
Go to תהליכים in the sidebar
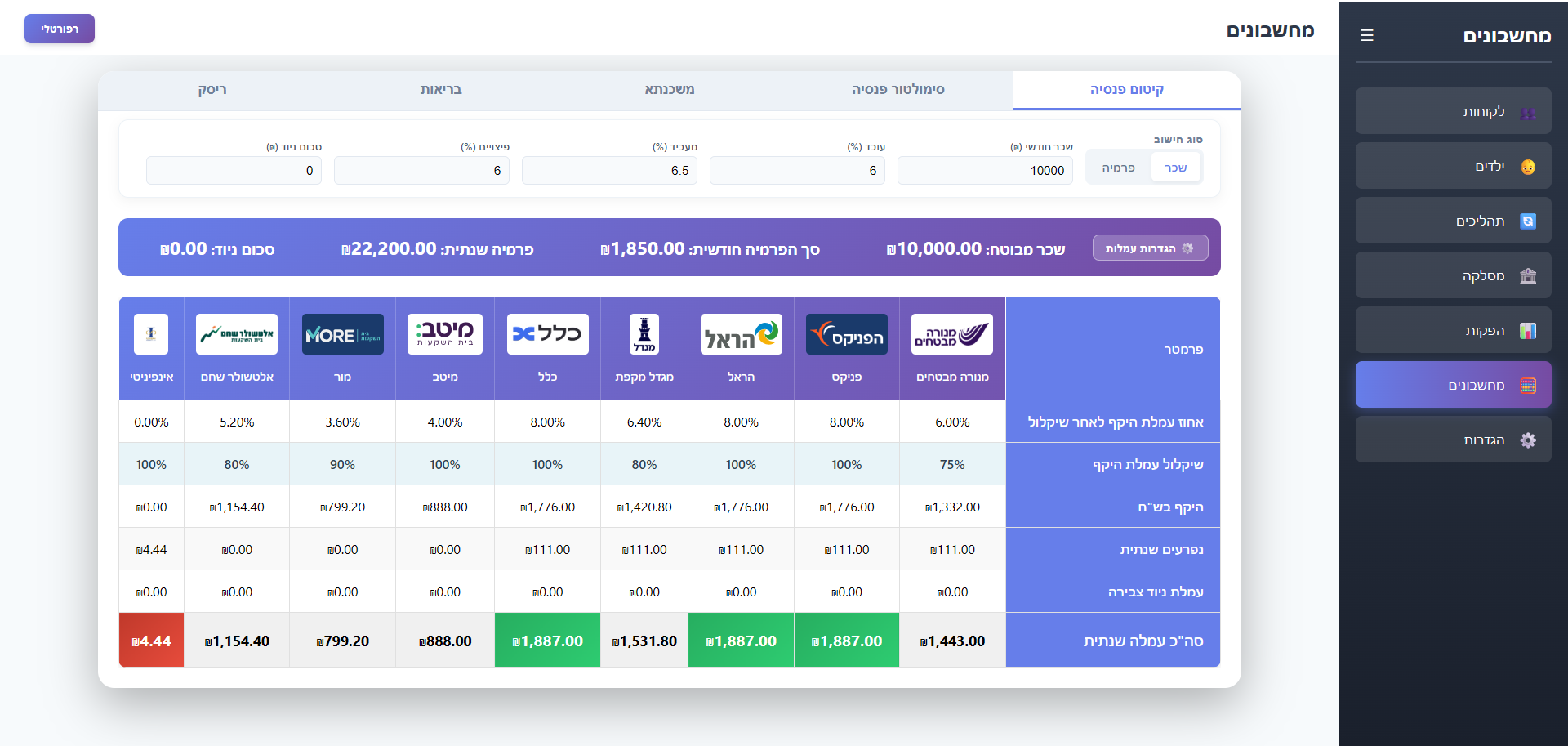(x=1454, y=221)
